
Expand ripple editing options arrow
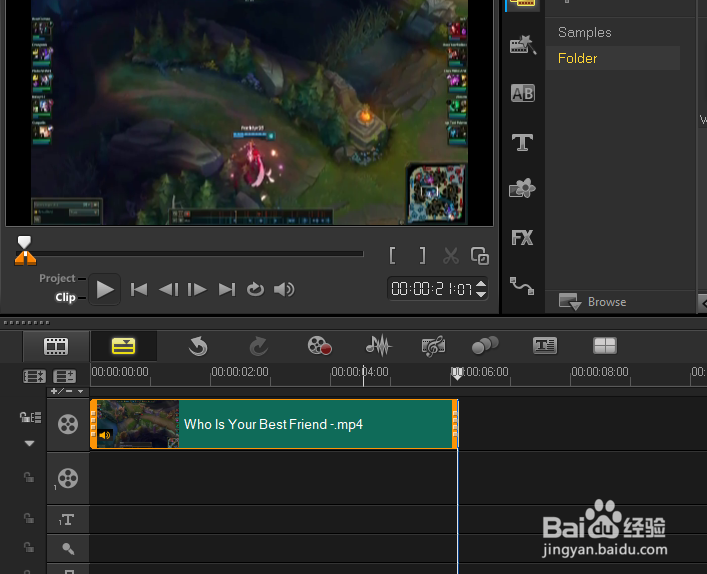(x=30, y=444)
